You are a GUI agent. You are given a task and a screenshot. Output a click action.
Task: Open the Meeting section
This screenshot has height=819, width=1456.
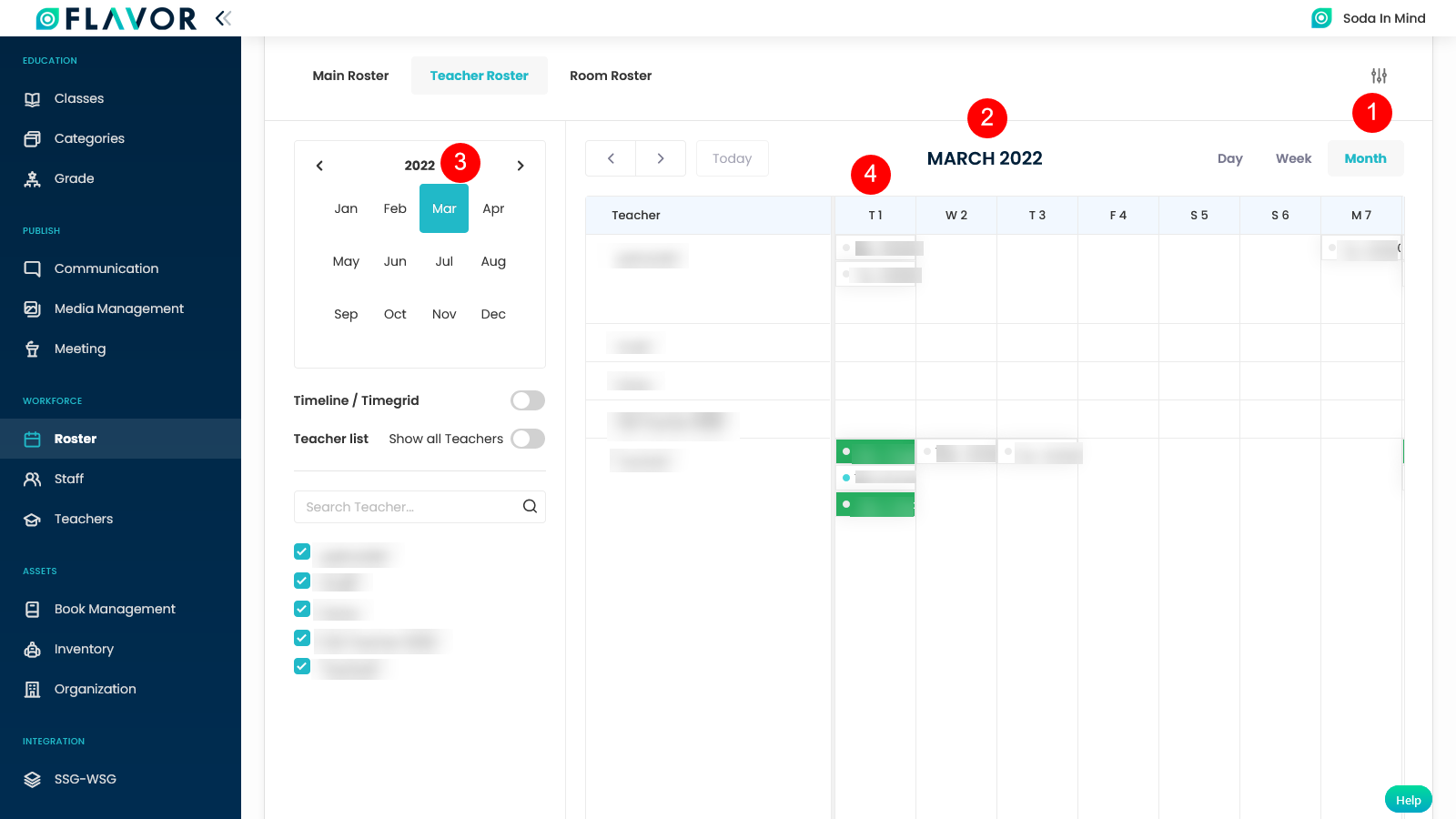(x=81, y=349)
